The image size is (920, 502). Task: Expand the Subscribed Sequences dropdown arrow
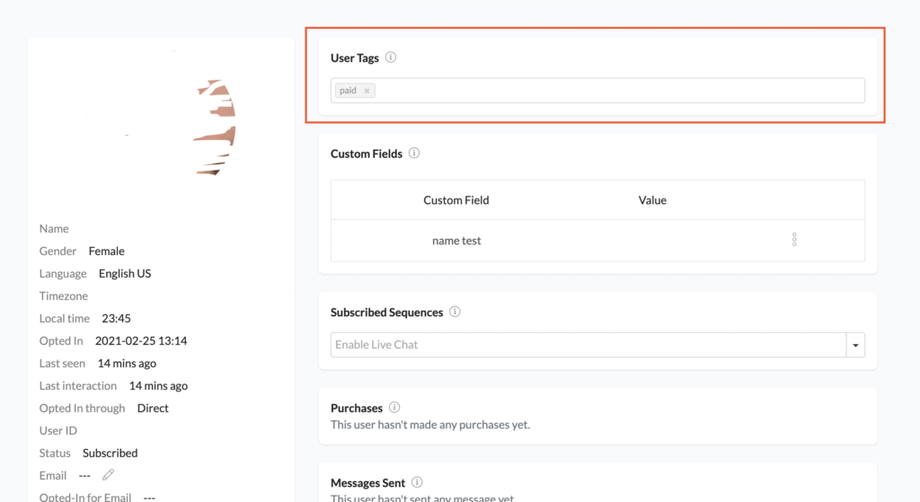[855, 345]
